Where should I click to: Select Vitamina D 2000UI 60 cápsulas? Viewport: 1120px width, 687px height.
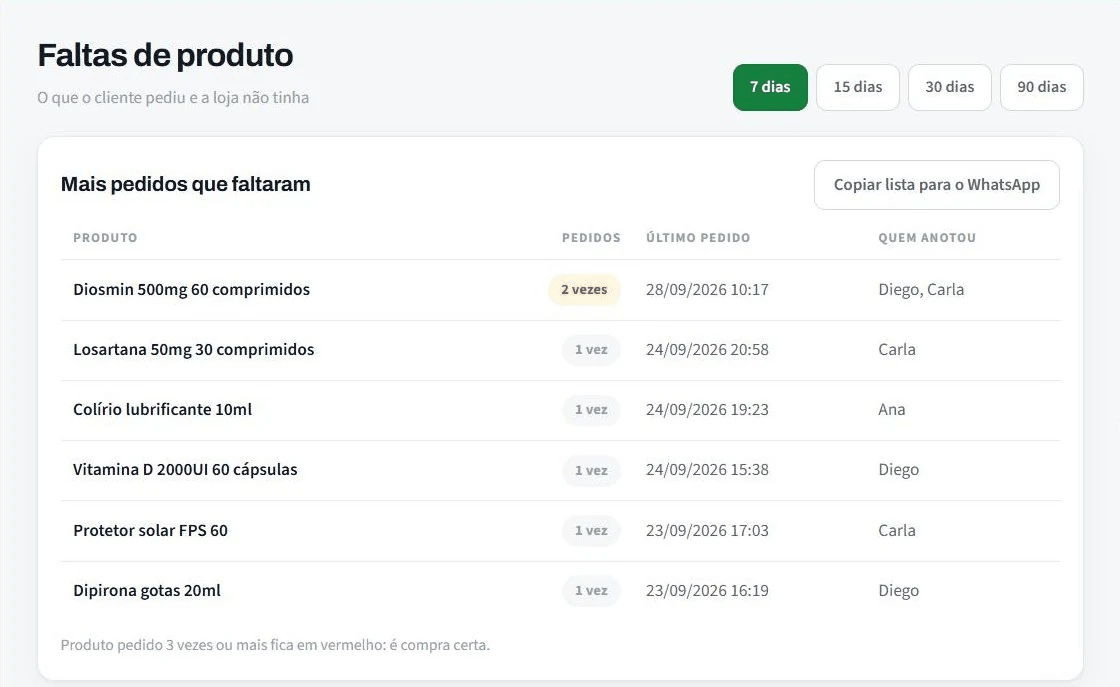click(x=185, y=470)
